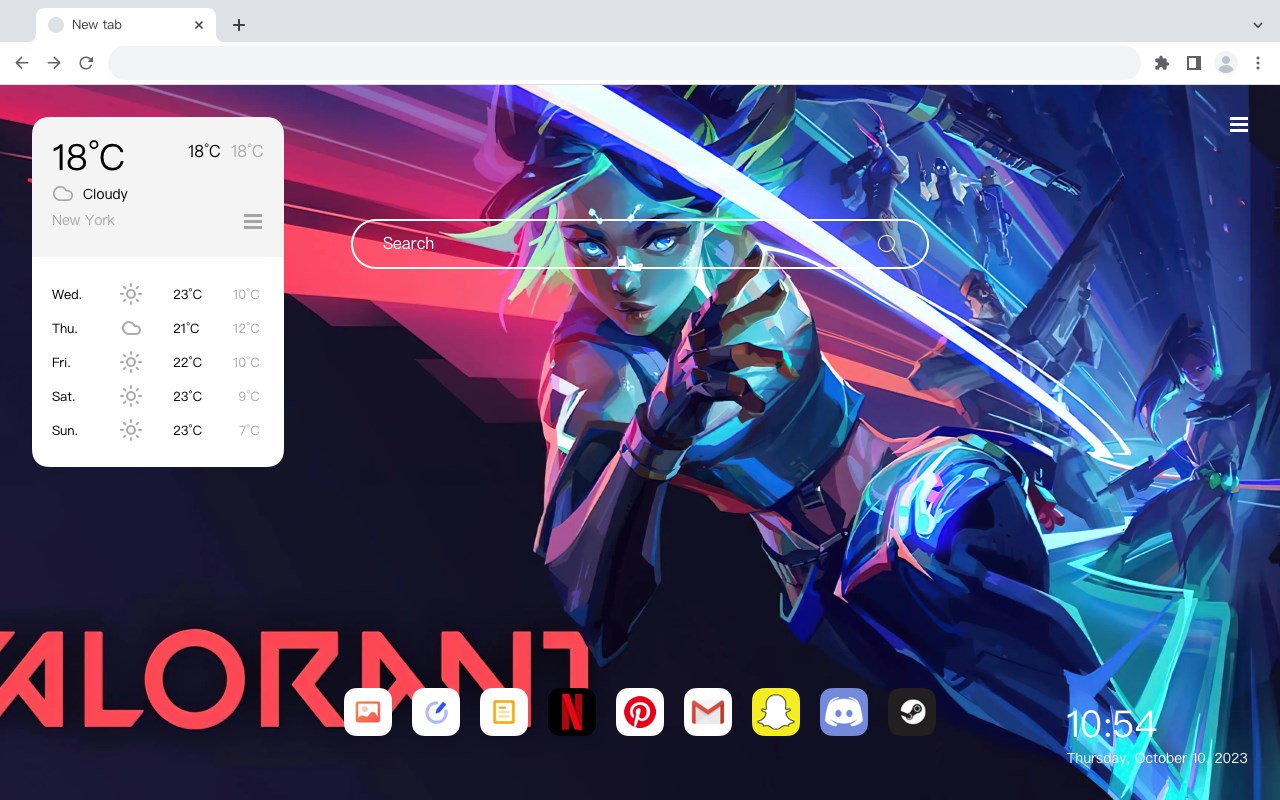Launch the Netflix shortcut
This screenshot has width=1280, height=800.
572,712
